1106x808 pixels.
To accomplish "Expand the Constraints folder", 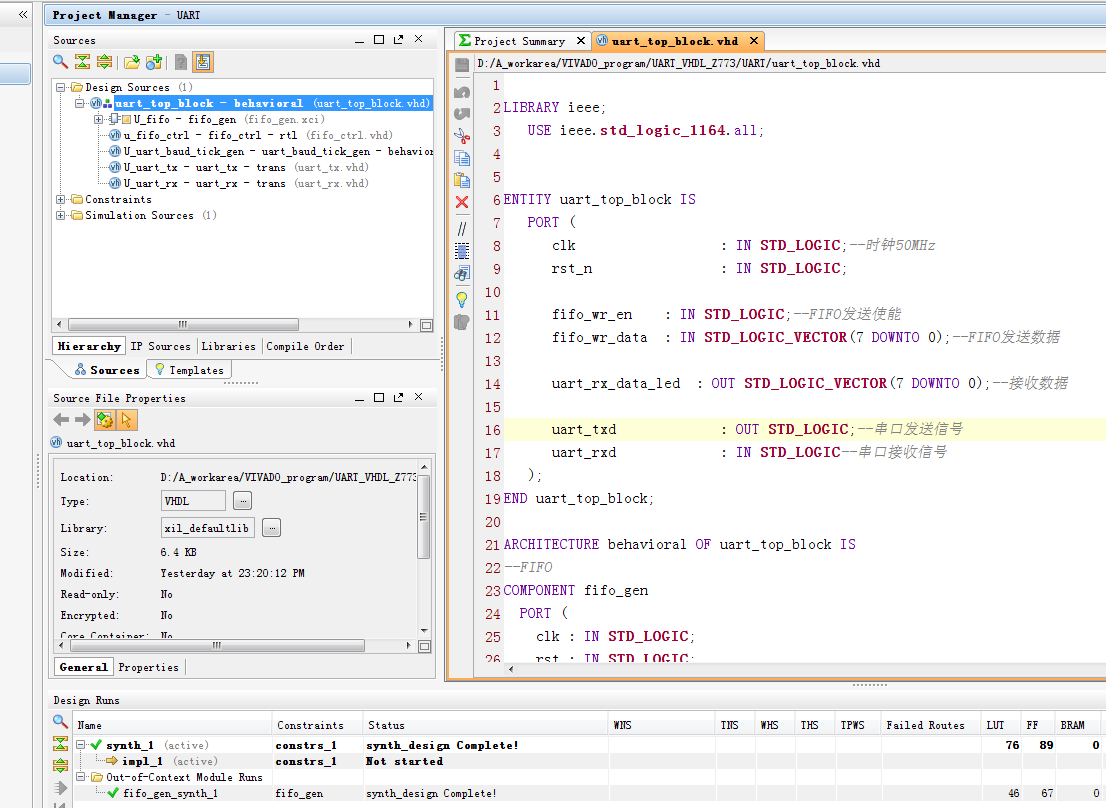I will tap(61, 200).
